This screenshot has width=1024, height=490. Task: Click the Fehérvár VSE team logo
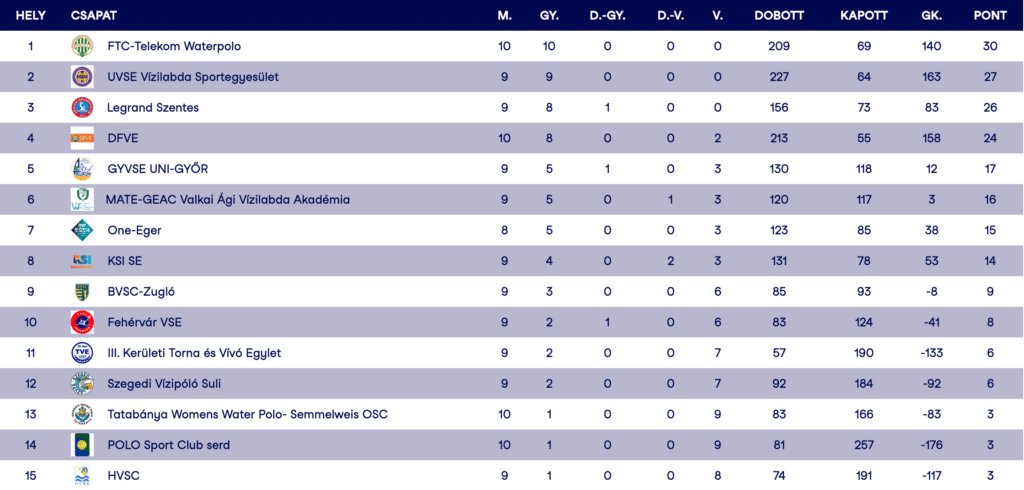[x=81, y=322]
